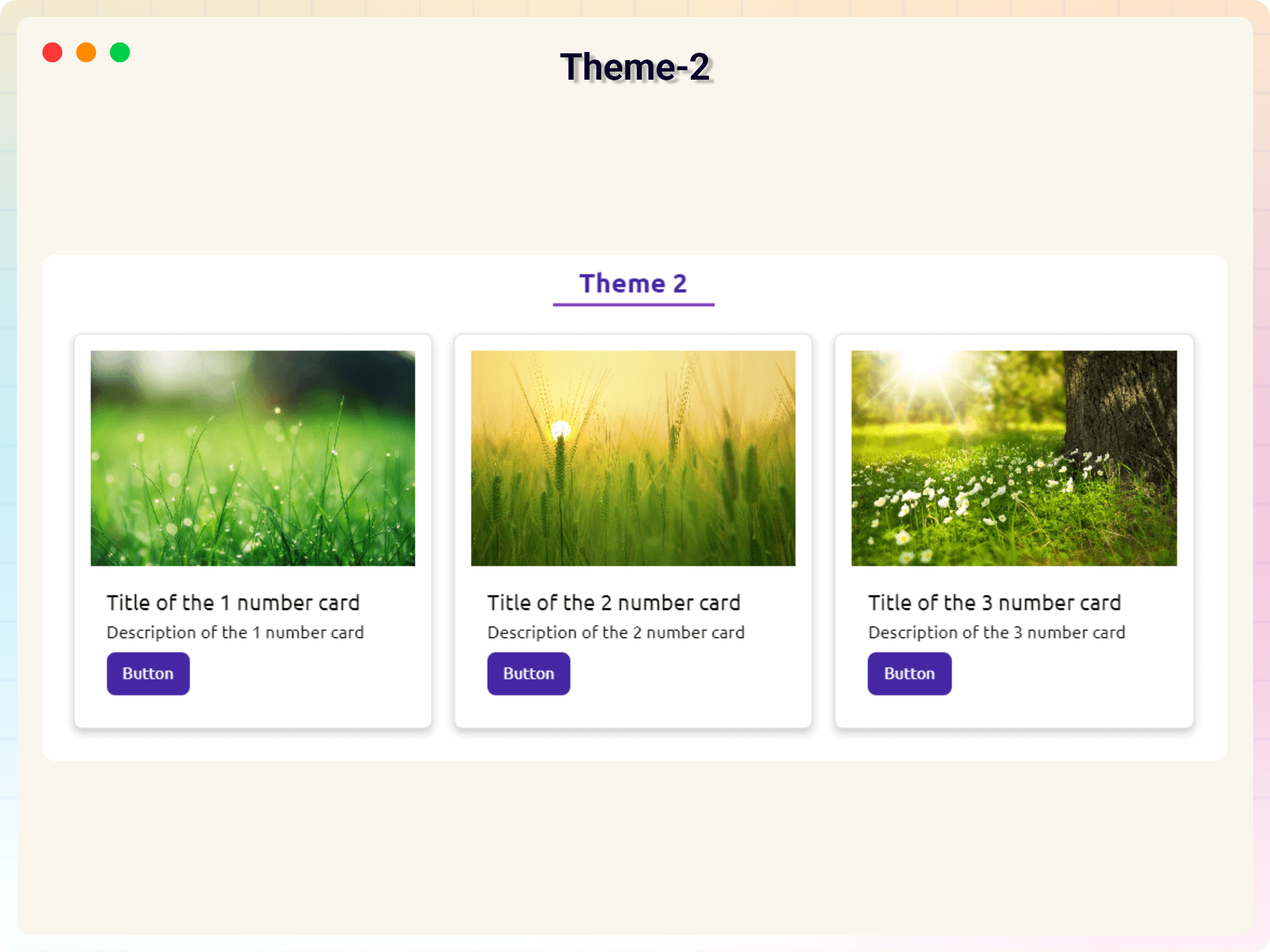Select the description of the 1 number card
1270x952 pixels.
[235, 633]
